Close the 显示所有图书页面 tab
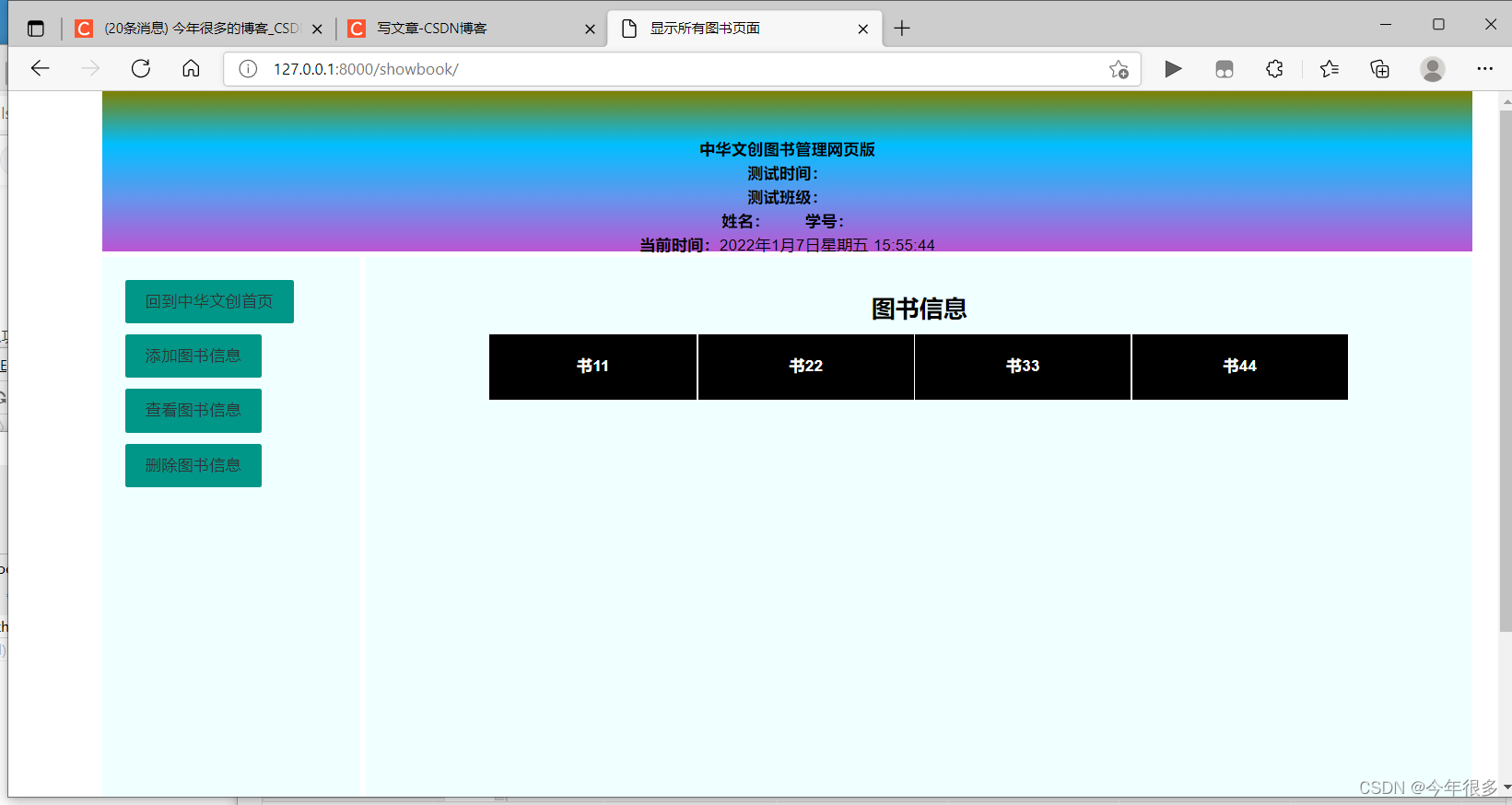 863,29
